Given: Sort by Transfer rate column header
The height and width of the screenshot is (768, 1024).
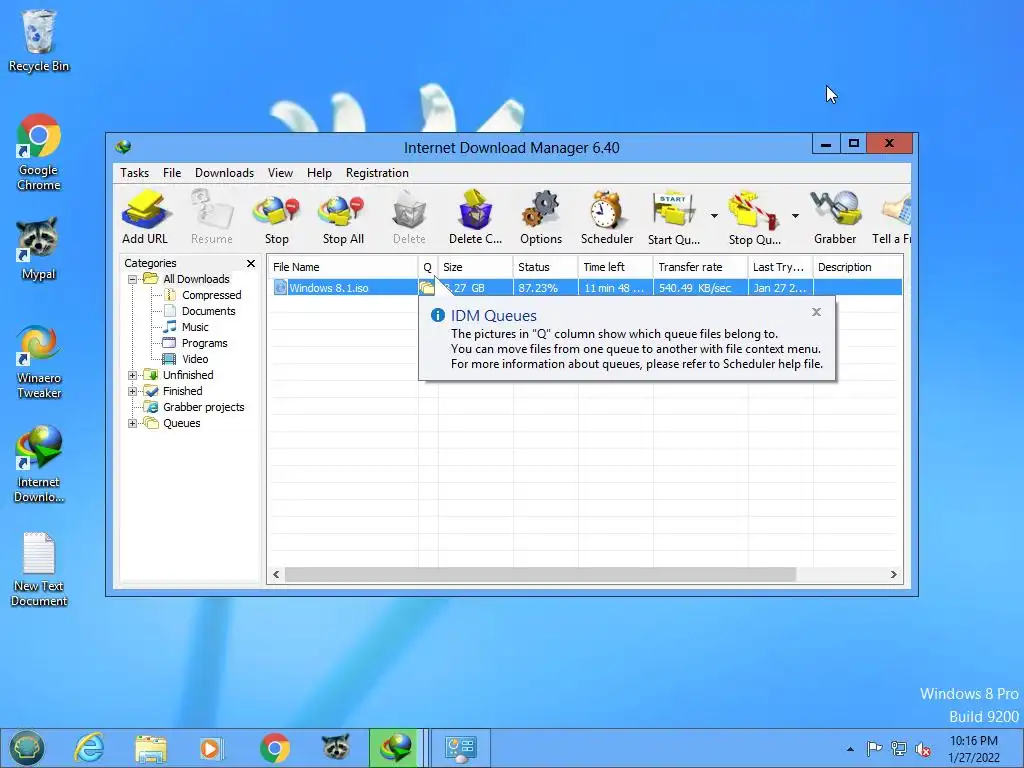Looking at the screenshot, I should click(x=700, y=267).
